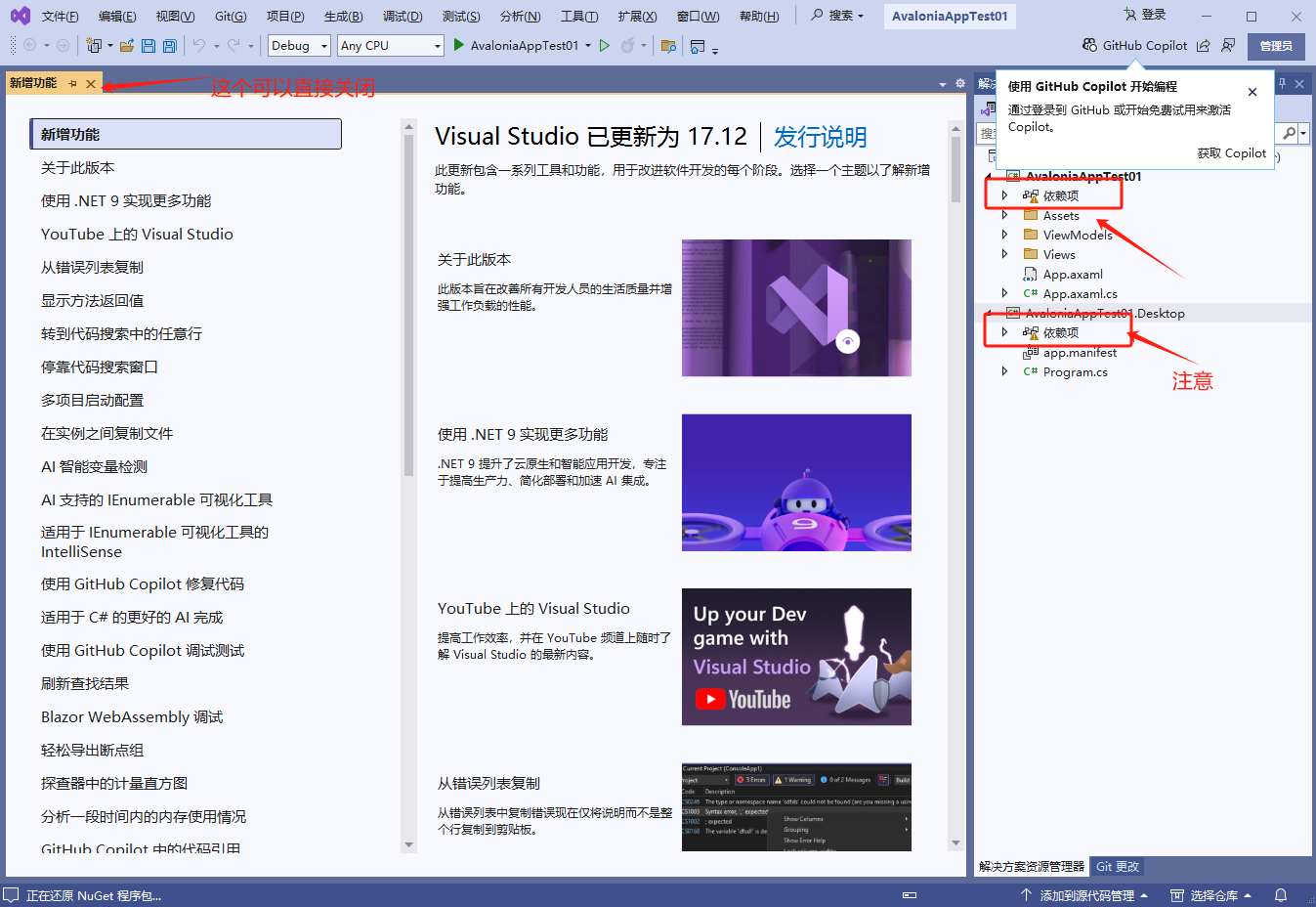Select App.axaml file in Solution Explorer
The width and height of the screenshot is (1316, 907).
click(1073, 274)
